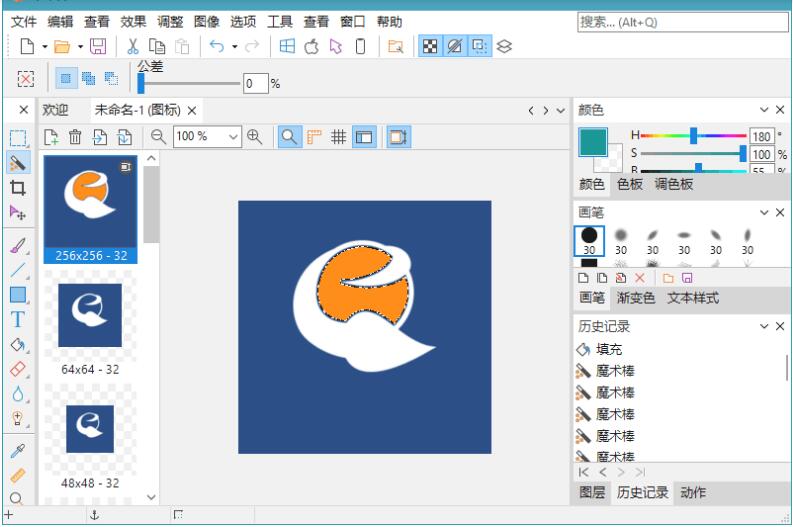Select the Magic Wand tool
The image size is (793, 527).
pos(18,163)
